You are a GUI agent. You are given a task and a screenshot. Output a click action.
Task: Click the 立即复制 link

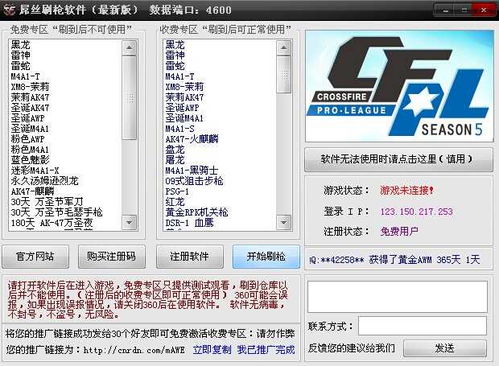click(212, 350)
